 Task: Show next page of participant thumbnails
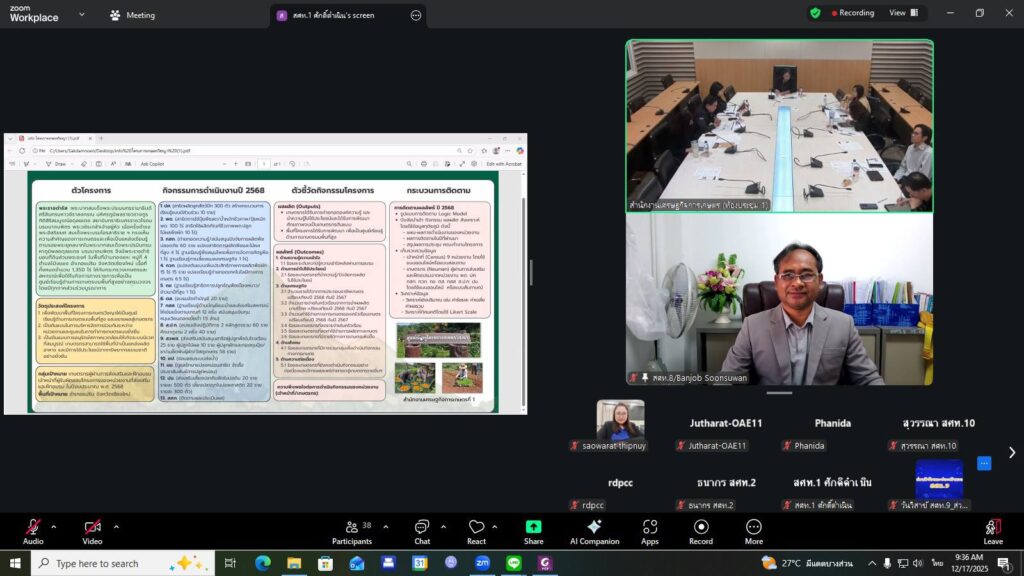[x=1011, y=453]
